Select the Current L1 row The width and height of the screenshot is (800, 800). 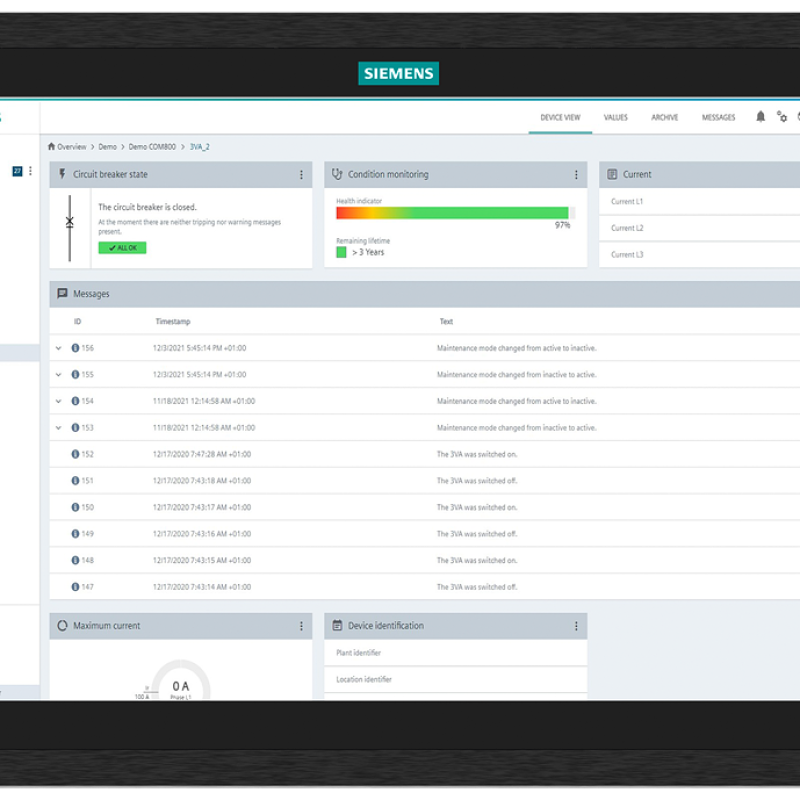[x=699, y=202]
